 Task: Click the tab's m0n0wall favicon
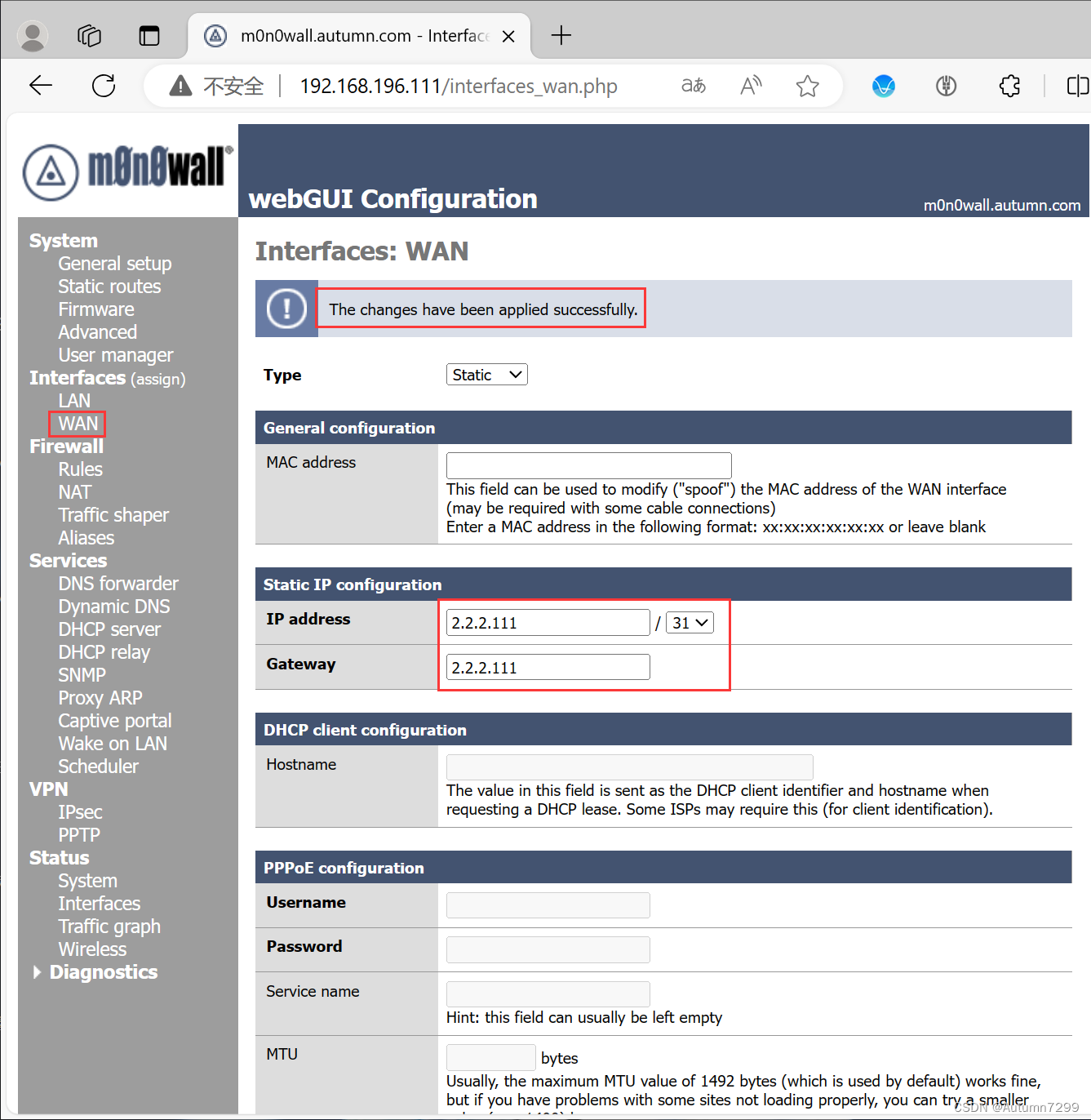215,36
